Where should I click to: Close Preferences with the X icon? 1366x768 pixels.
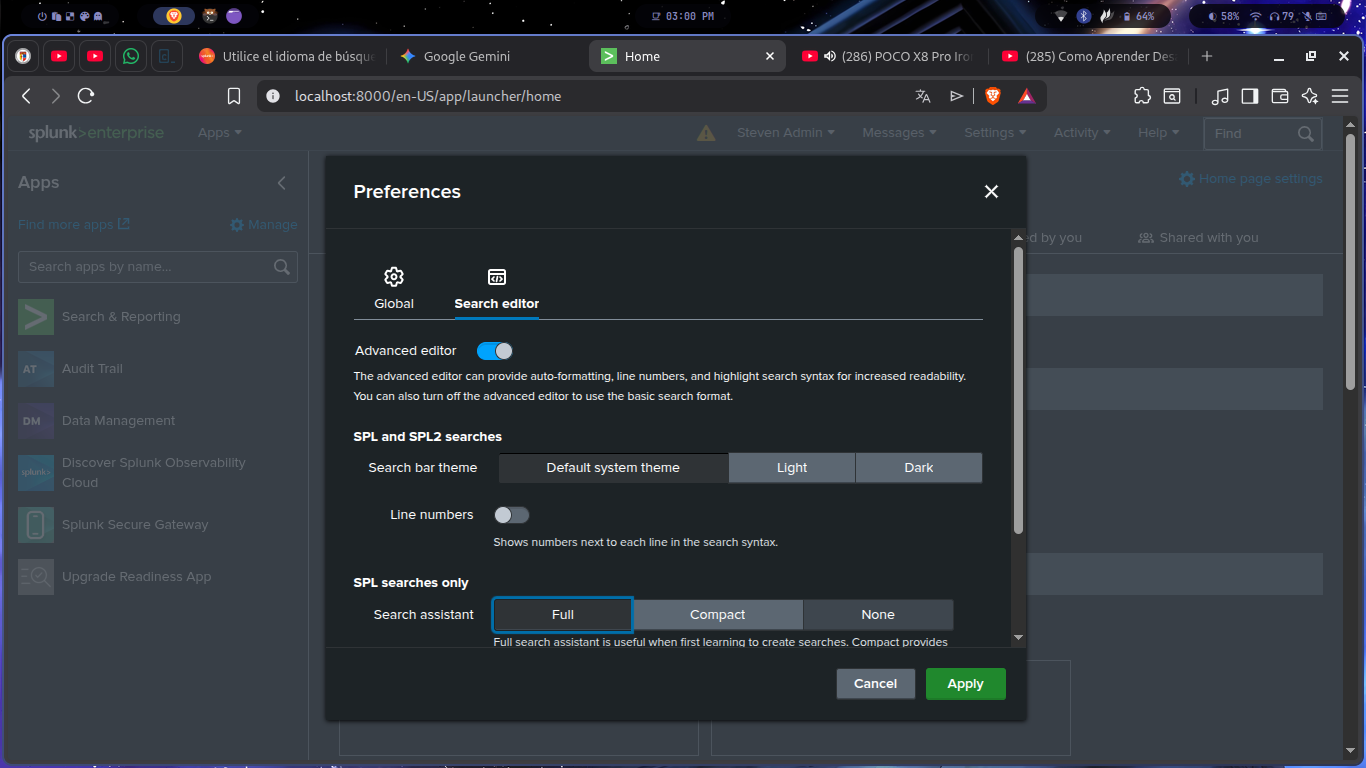tap(991, 192)
